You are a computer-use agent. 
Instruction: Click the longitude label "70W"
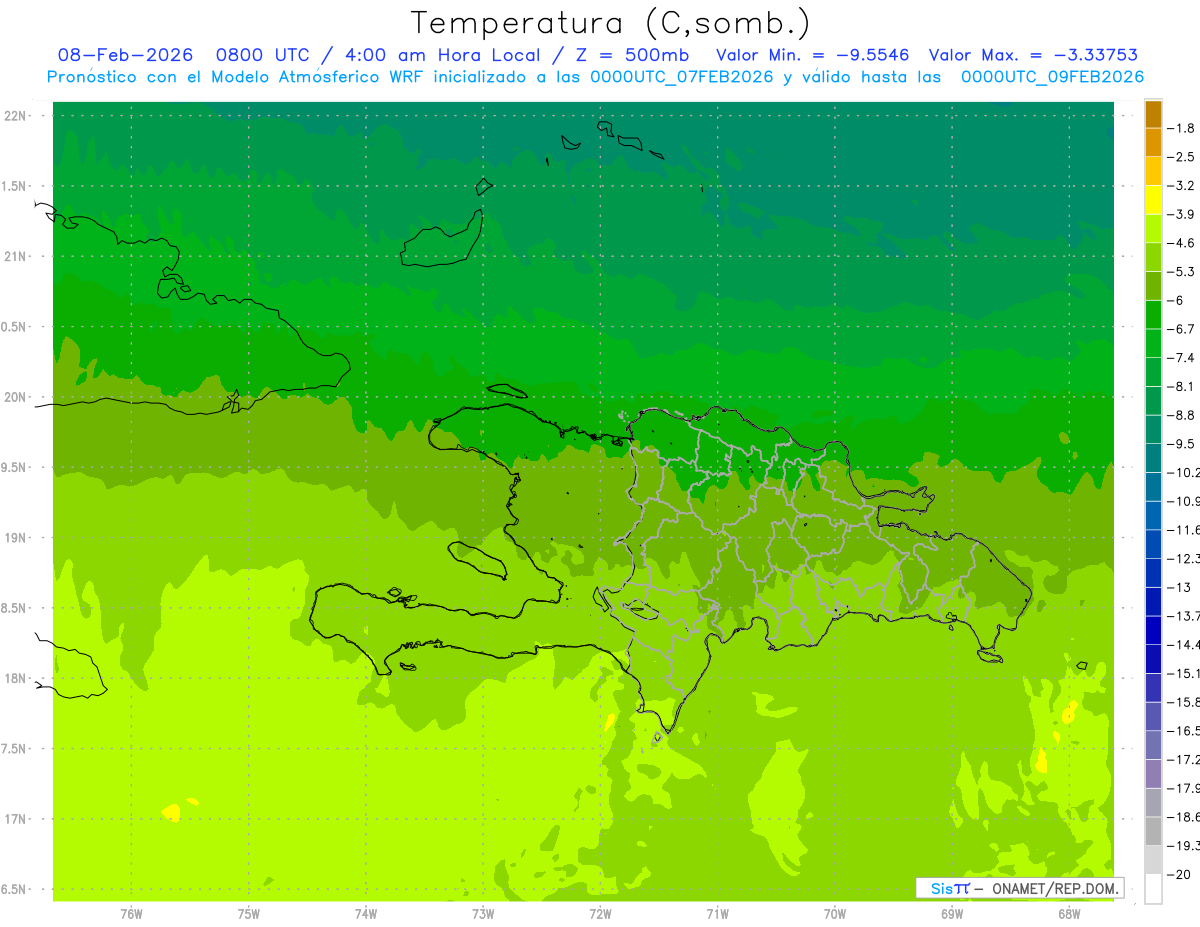tap(835, 913)
